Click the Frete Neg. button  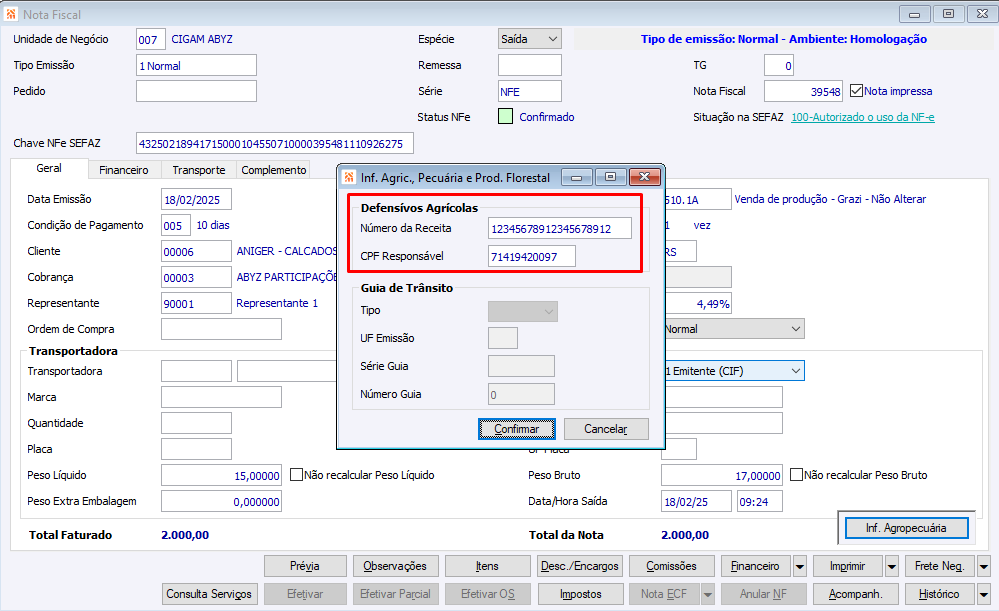pyautogui.click(x=940, y=566)
